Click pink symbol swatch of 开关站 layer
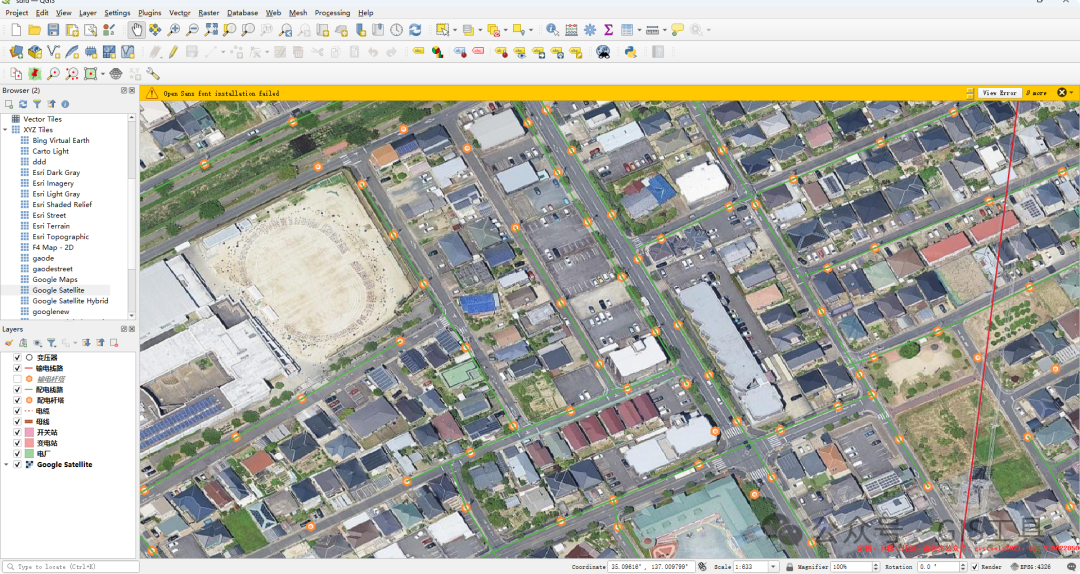 click(29, 433)
